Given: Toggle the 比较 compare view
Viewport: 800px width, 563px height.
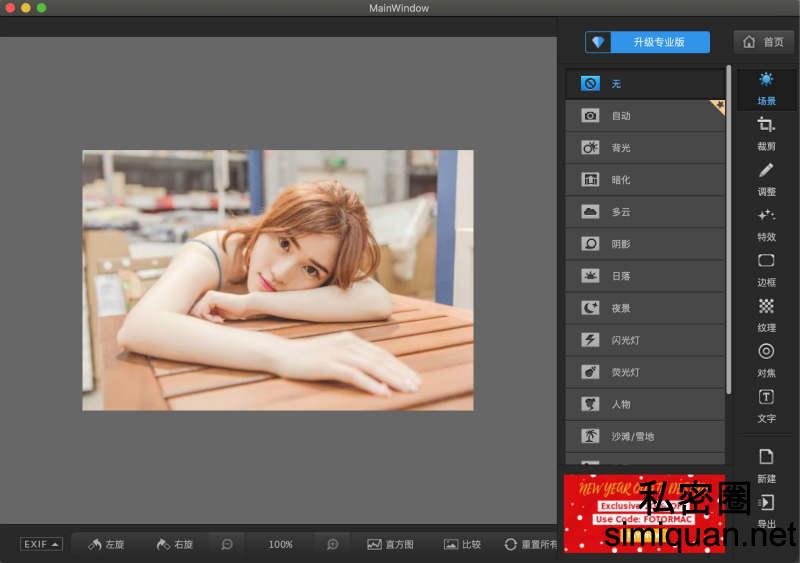Looking at the screenshot, I should click(x=461, y=544).
